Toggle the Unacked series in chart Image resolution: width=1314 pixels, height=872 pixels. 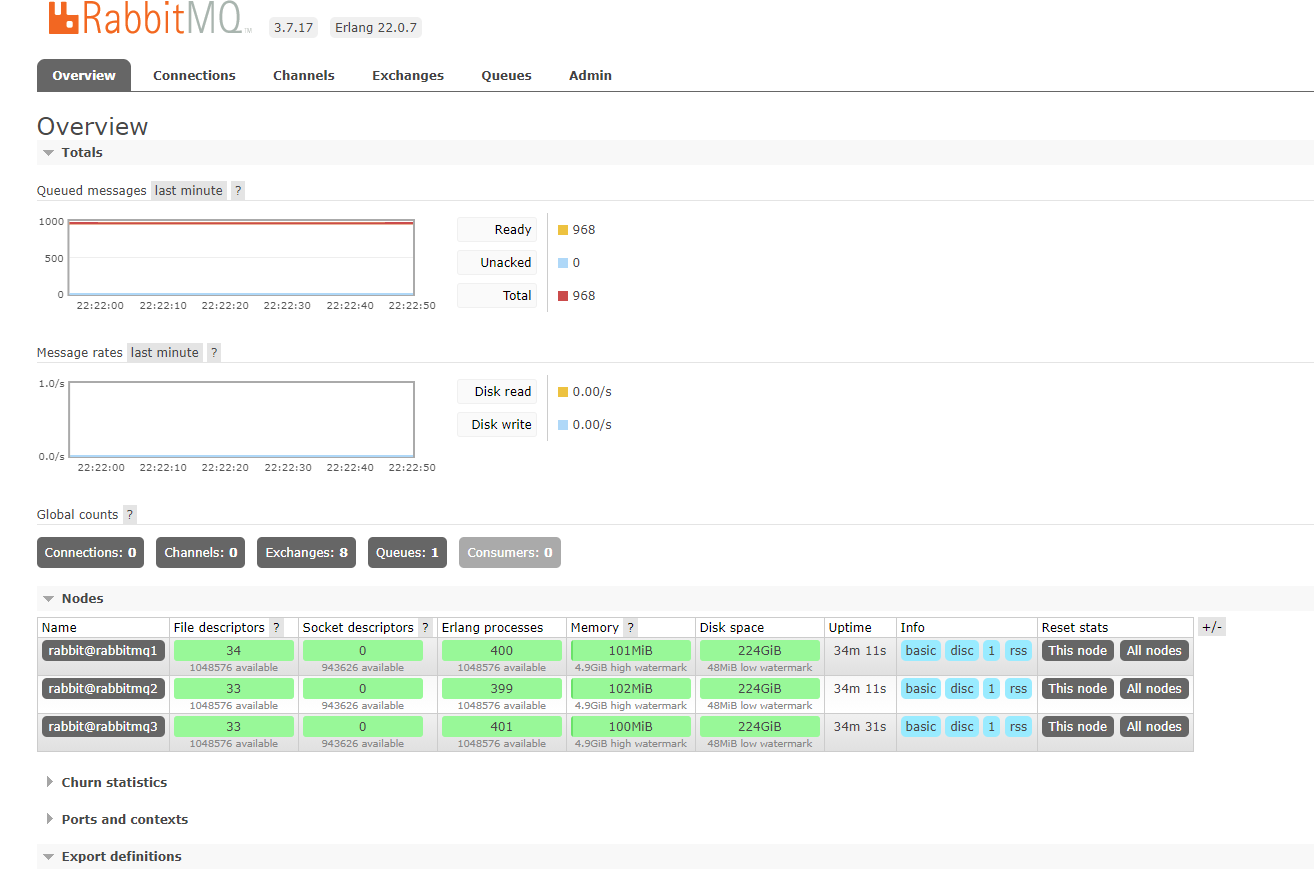(497, 262)
